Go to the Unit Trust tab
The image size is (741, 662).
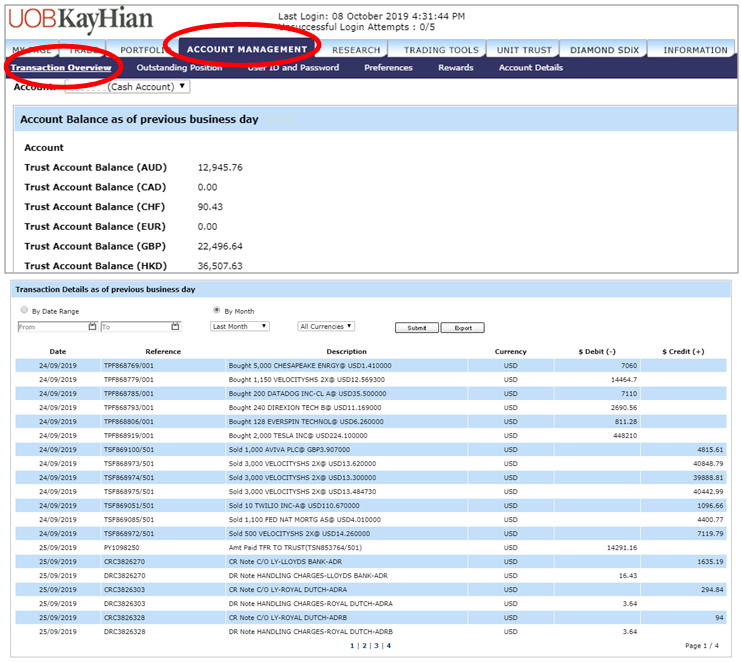[524, 50]
